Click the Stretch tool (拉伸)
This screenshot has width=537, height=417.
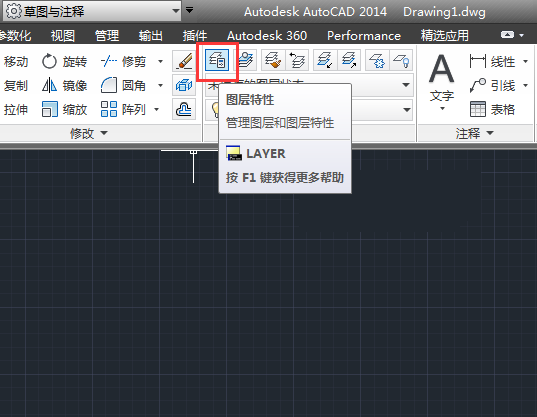pos(16,109)
